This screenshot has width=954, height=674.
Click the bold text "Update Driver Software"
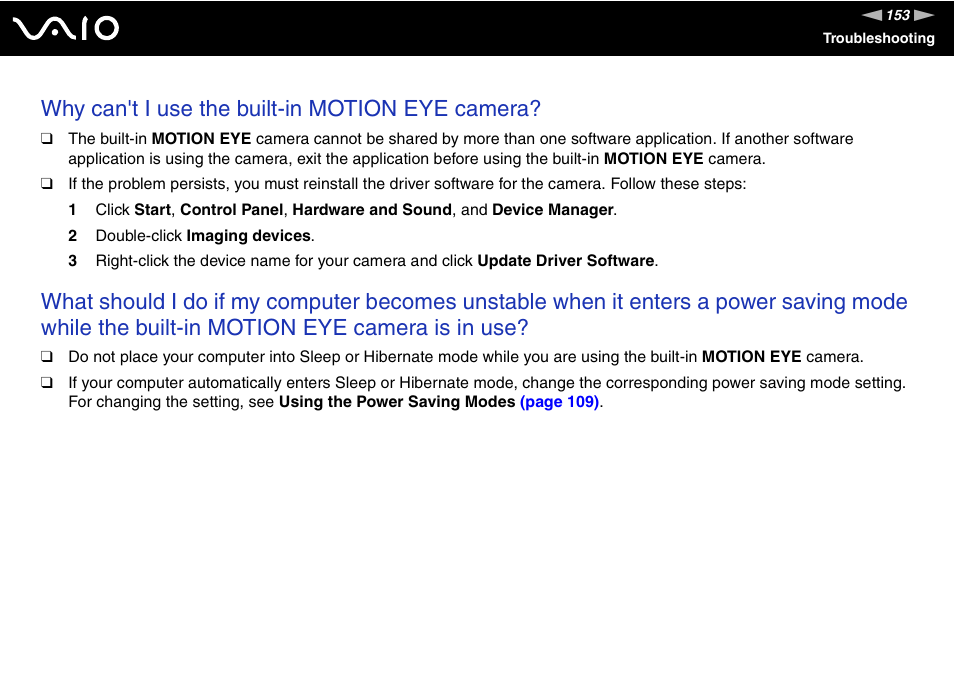coord(566,261)
